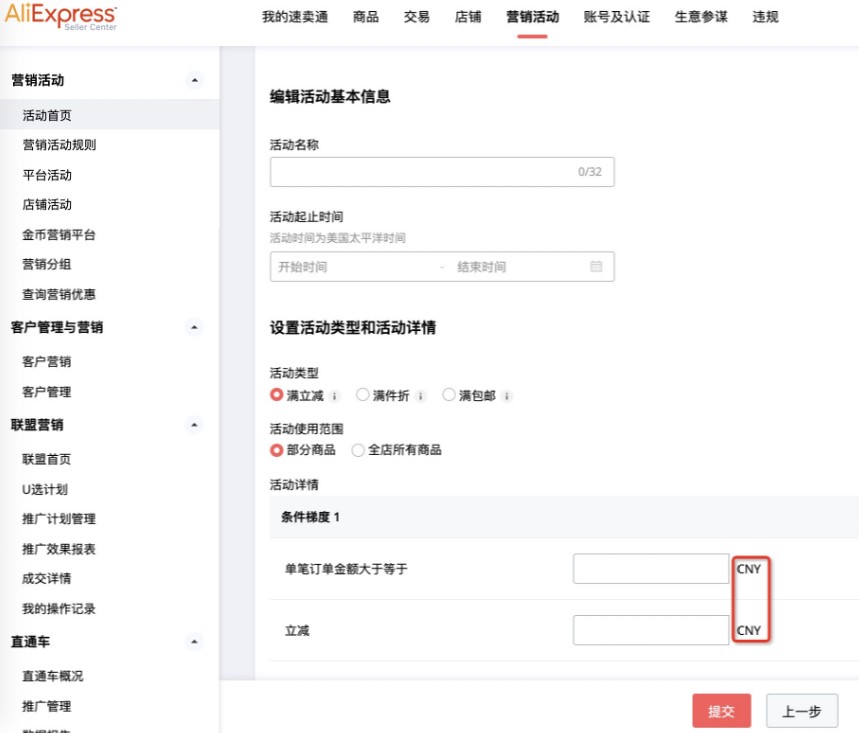Open 我的操作记录 in sidebar
Viewport: 859px width, 733px height.
(59, 609)
